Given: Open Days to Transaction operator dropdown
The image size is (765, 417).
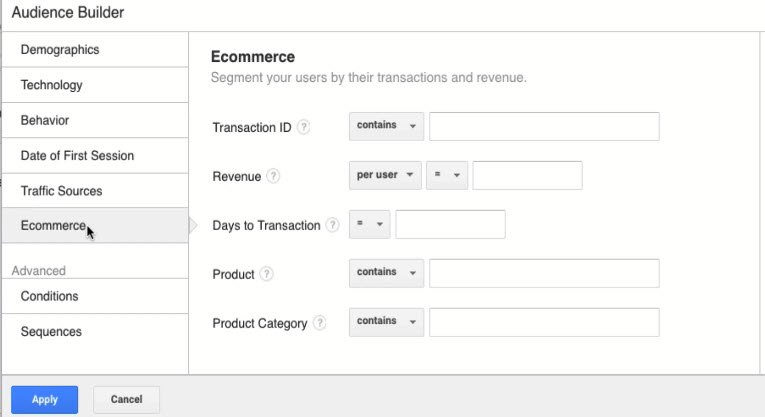Looking at the screenshot, I should [x=370, y=224].
